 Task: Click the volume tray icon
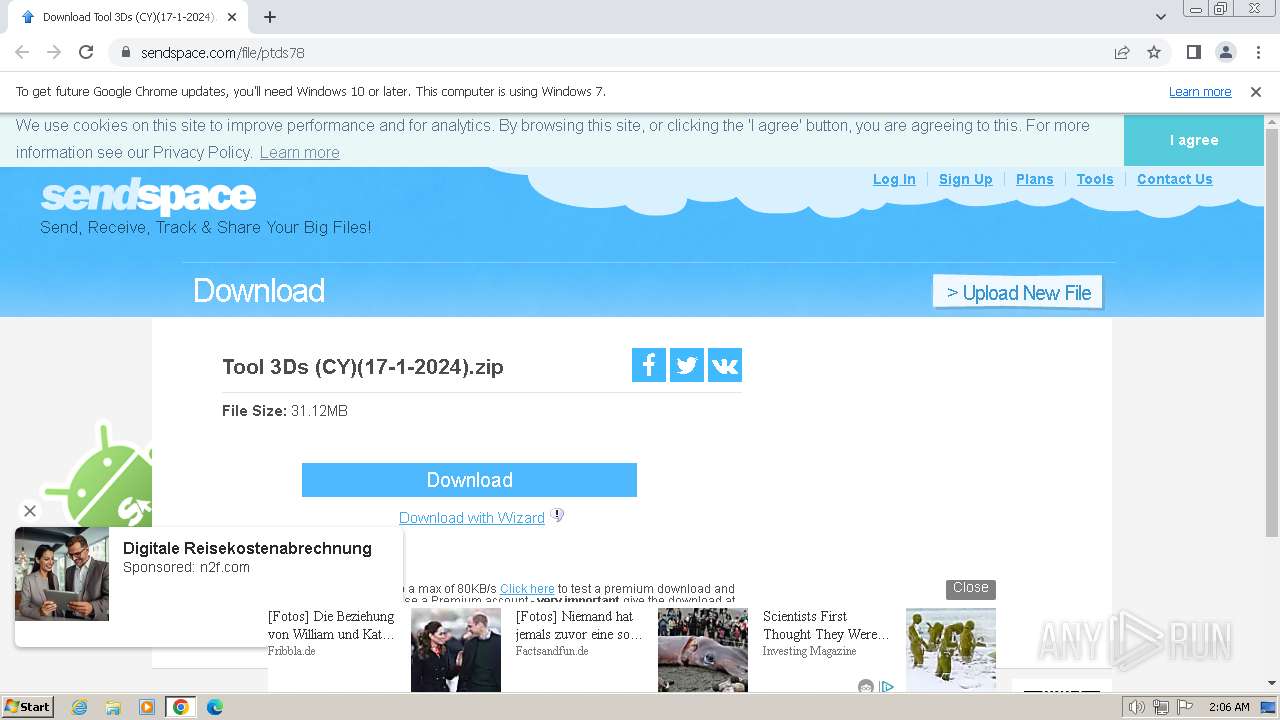[1137, 707]
